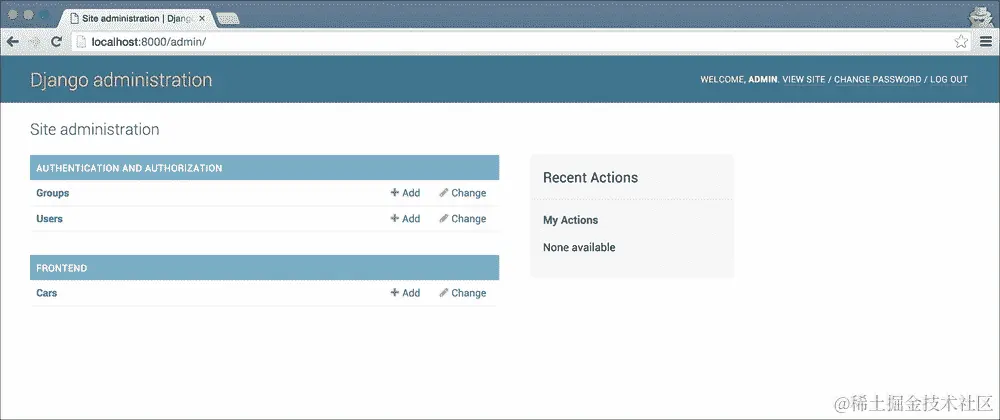Click the ADMIN username in the header
Viewport: 1000px width, 420px height.
pos(762,80)
